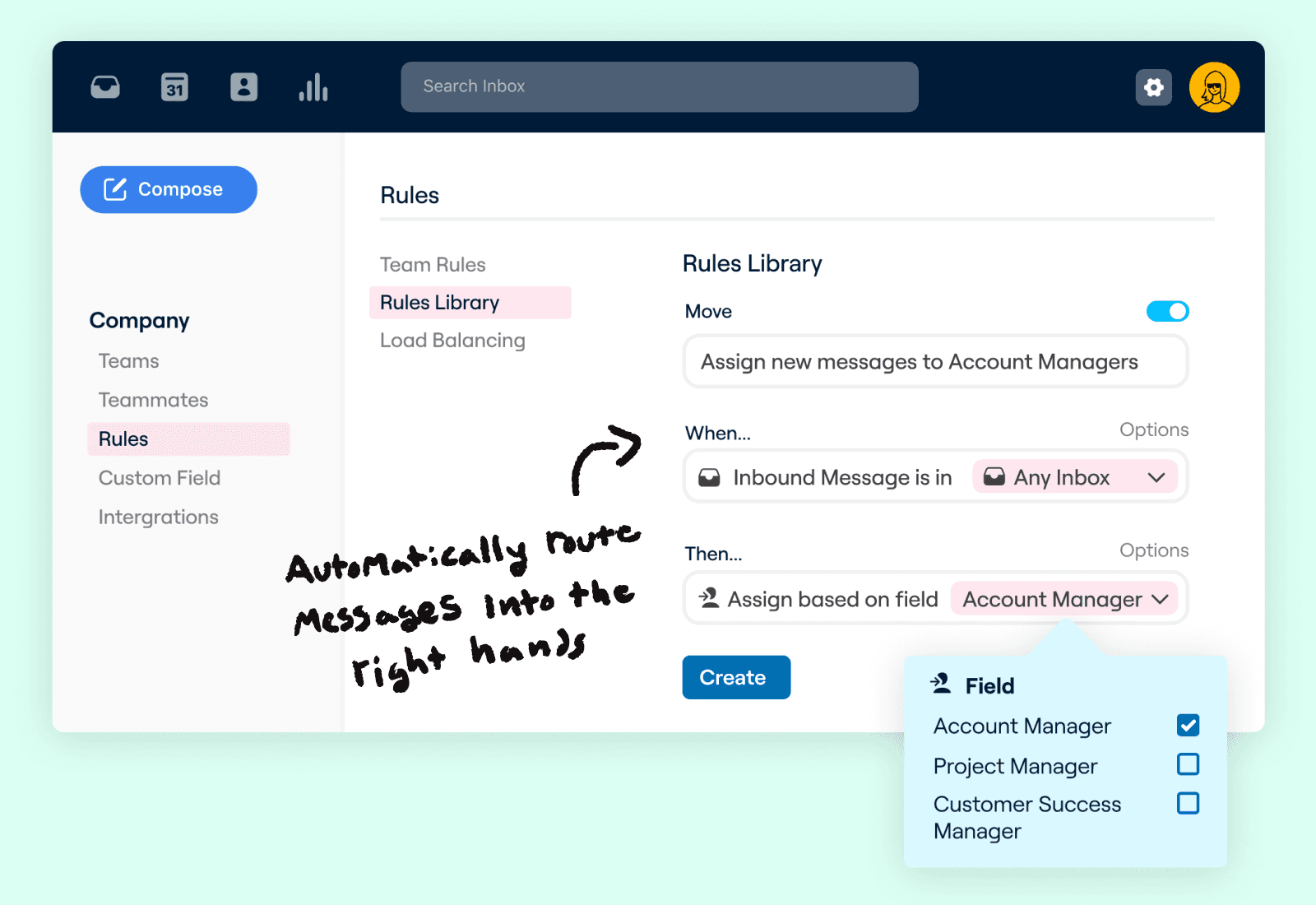Open Teammates in Company sidebar
Image resolution: width=1316 pixels, height=905 pixels.
click(x=153, y=400)
